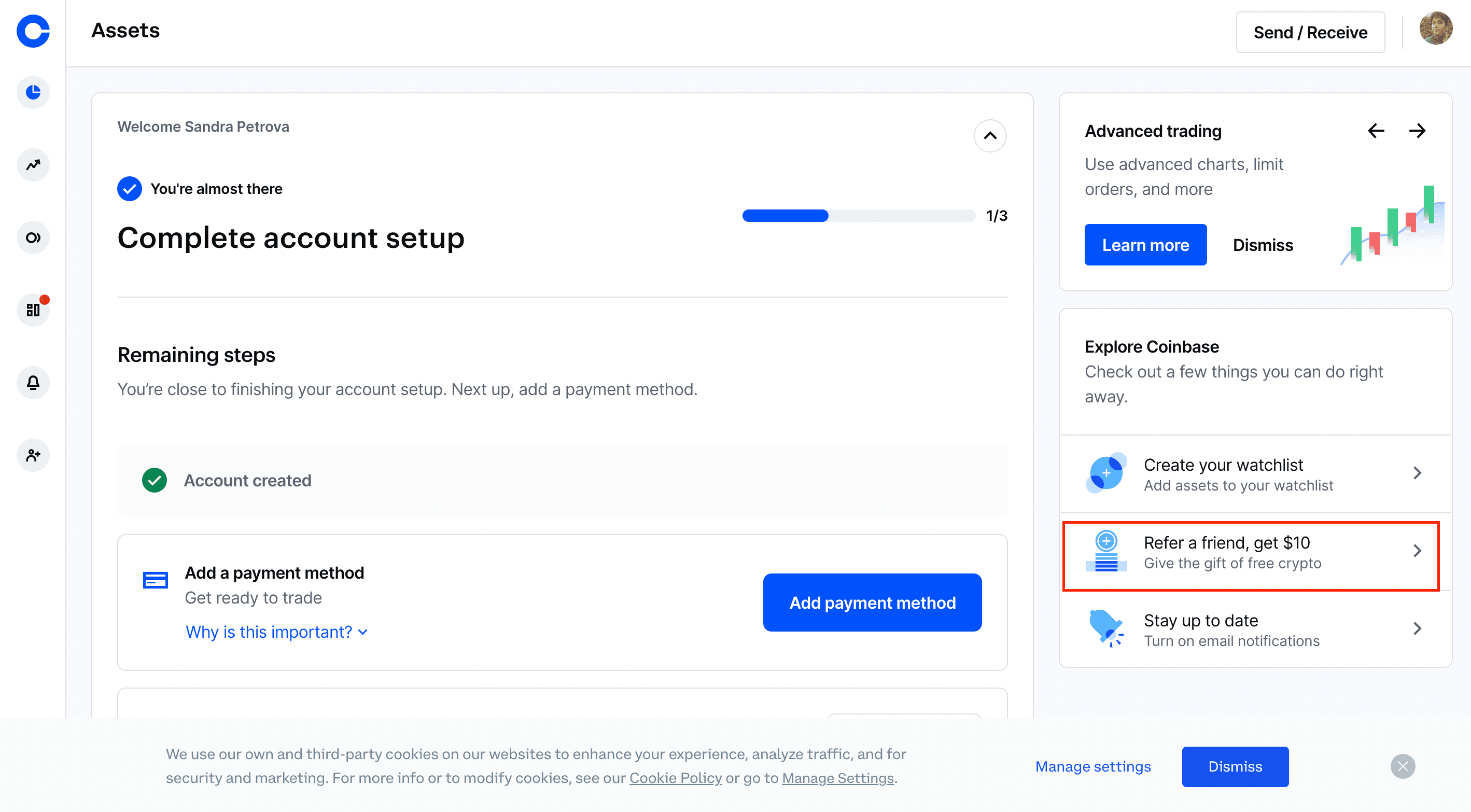Click the Add payment method button
1471x812 pixels.
pyautogui.click(x=872, y=602)
